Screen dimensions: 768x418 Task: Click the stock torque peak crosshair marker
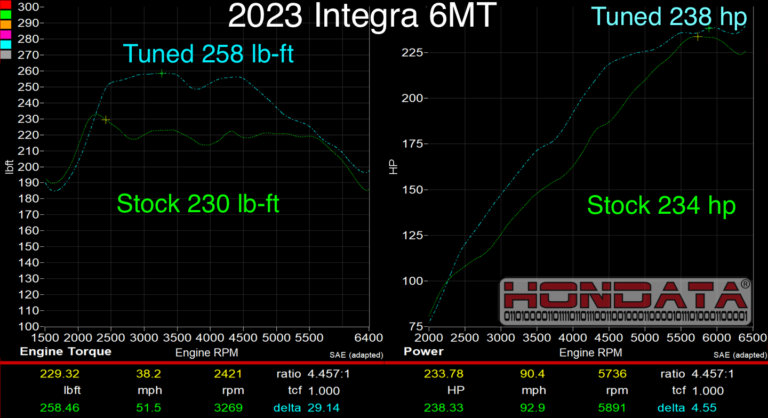tap(106, 120)
